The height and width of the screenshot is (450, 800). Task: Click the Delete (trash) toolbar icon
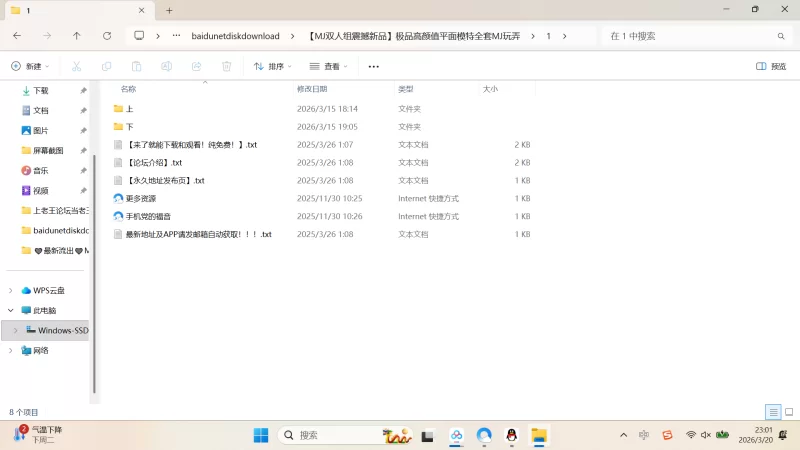pos(226,66)
